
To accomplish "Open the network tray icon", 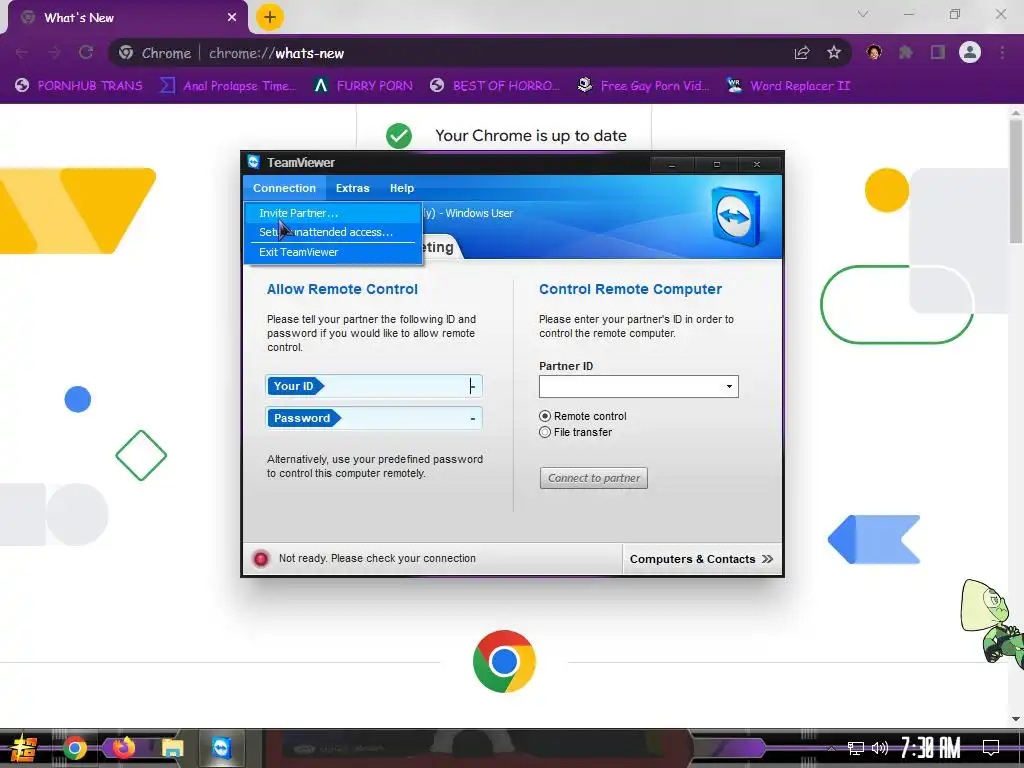I will (x=856, y=748).
